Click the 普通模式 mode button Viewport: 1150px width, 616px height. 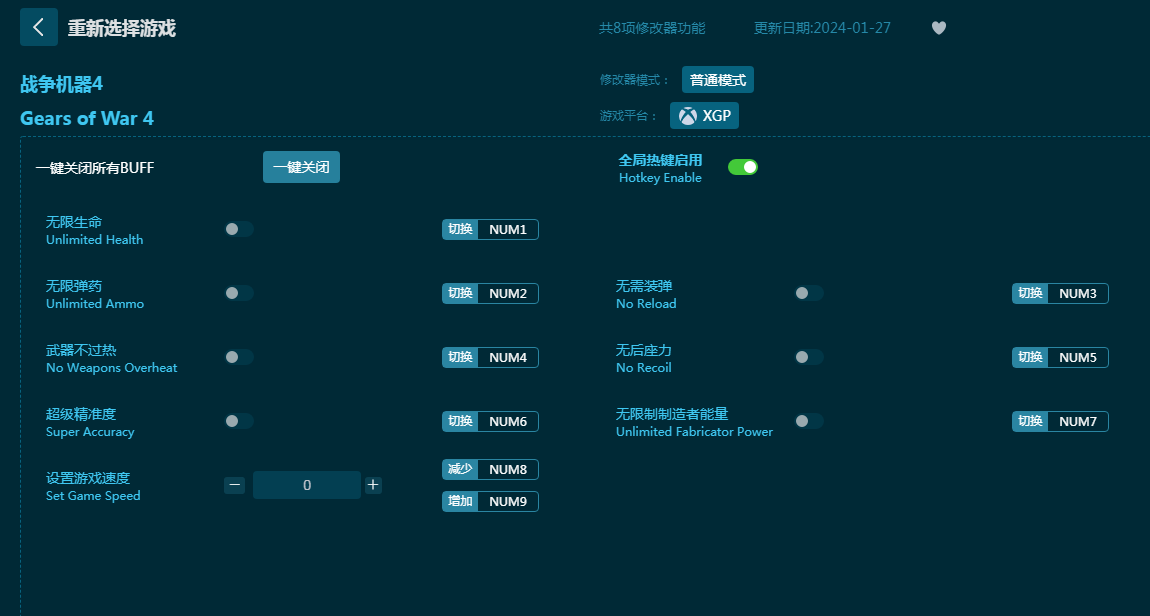718,80
